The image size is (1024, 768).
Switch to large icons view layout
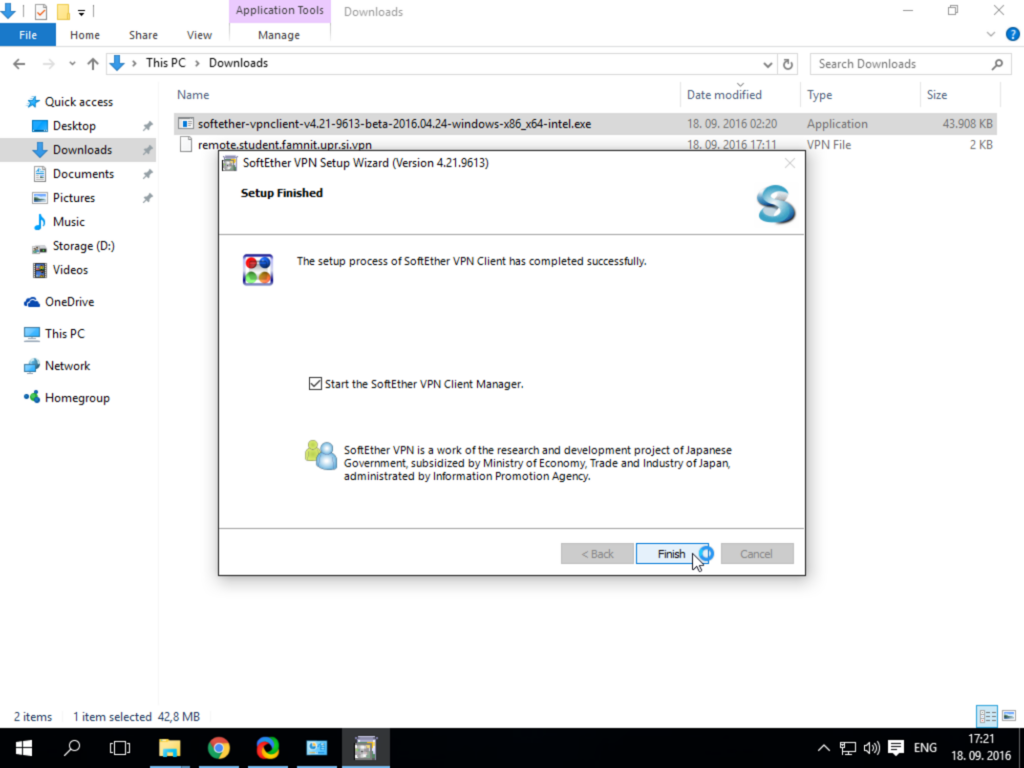tap(1009, 716)
